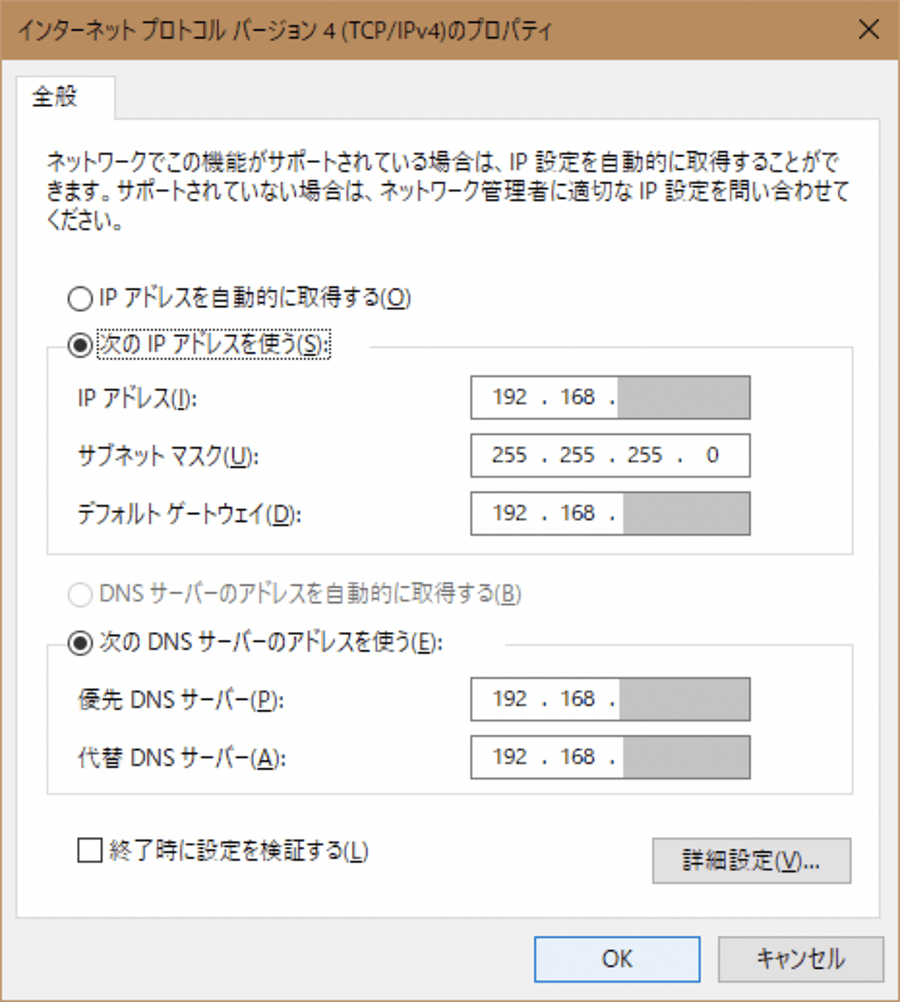900x1002 pixels.
Task: Click the 詳細設定 button
Action: (x=751, y=861)
